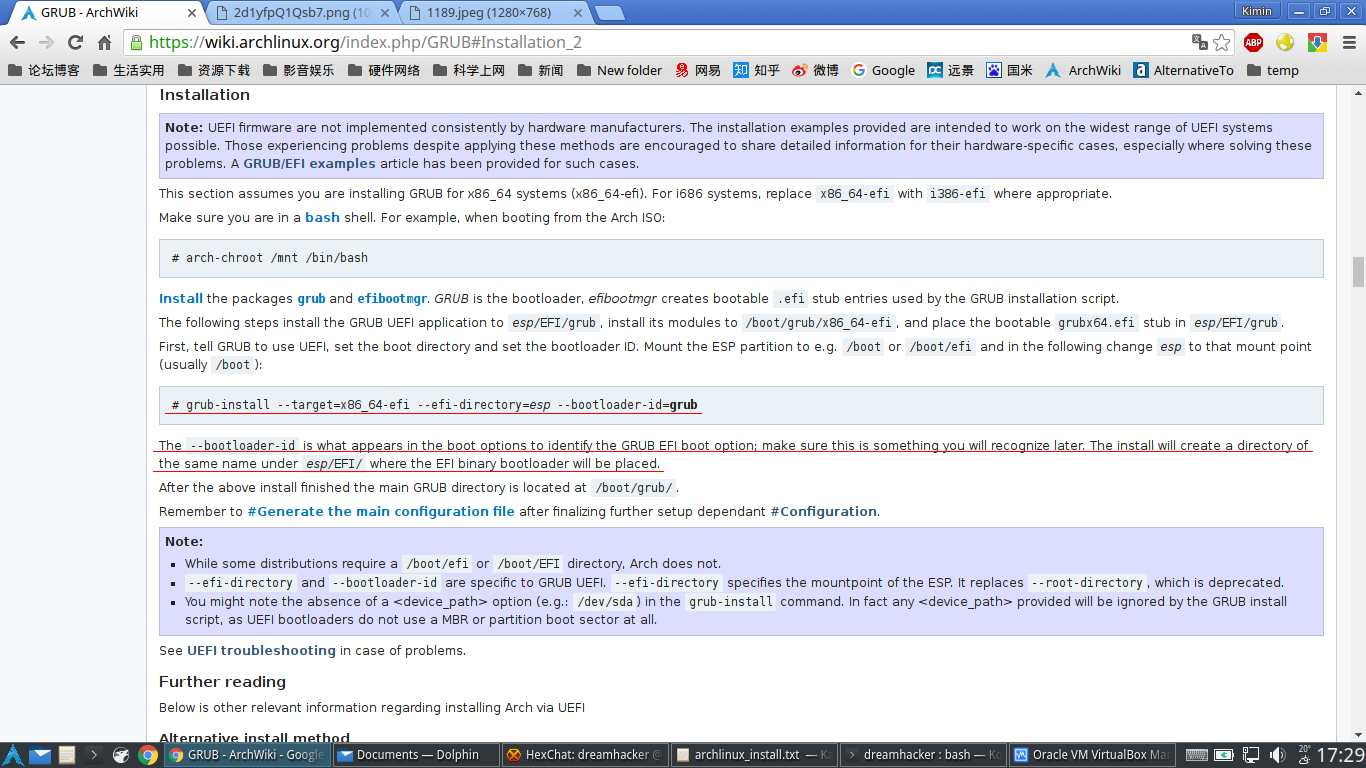Open the 资源下载 bookmark folder
Image resolution: width=1366 pixels, height=768 pixels.
coord(214,70)
